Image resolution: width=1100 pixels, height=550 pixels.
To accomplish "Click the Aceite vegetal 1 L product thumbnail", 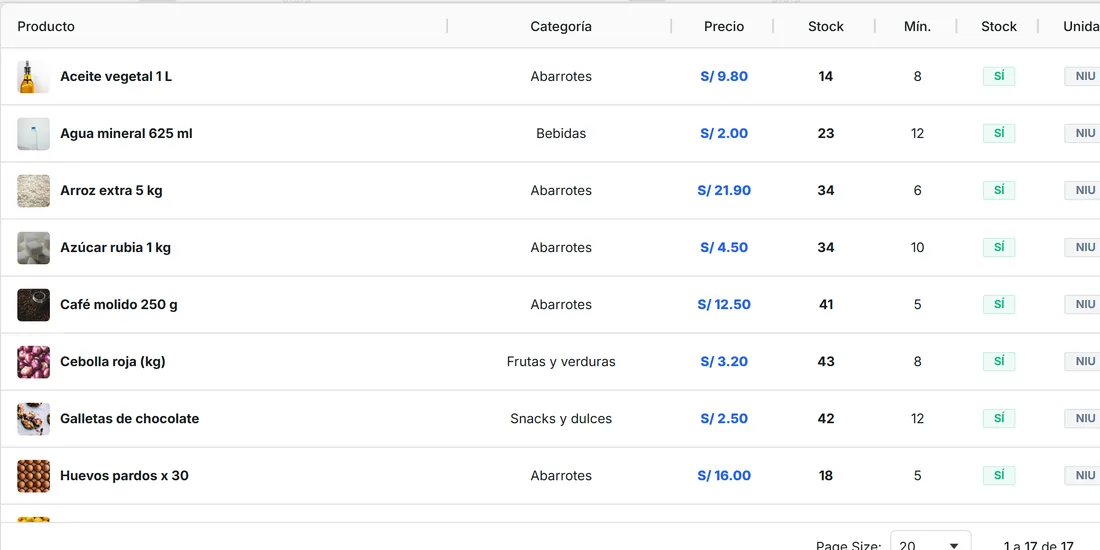I will coord(34,76).
